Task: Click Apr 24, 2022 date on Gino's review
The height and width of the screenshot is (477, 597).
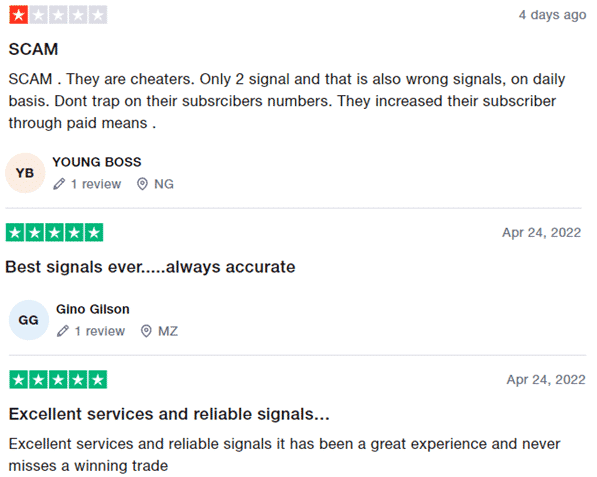Action: 542,233
